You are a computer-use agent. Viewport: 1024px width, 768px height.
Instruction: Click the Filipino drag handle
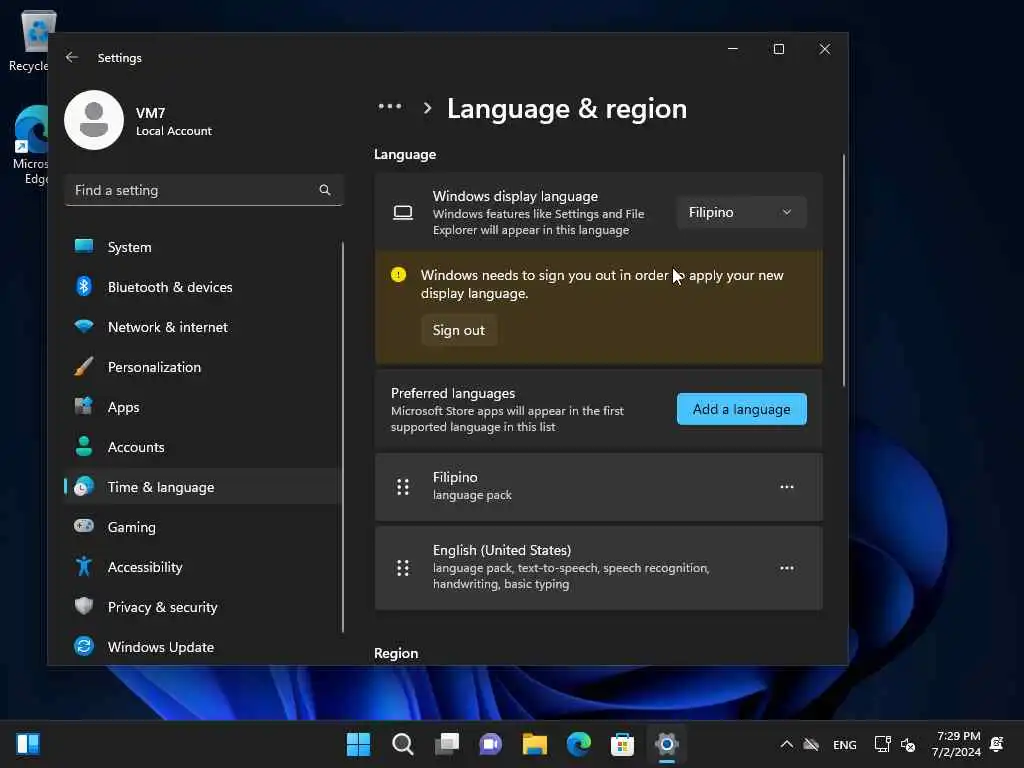tap(403, 487)
